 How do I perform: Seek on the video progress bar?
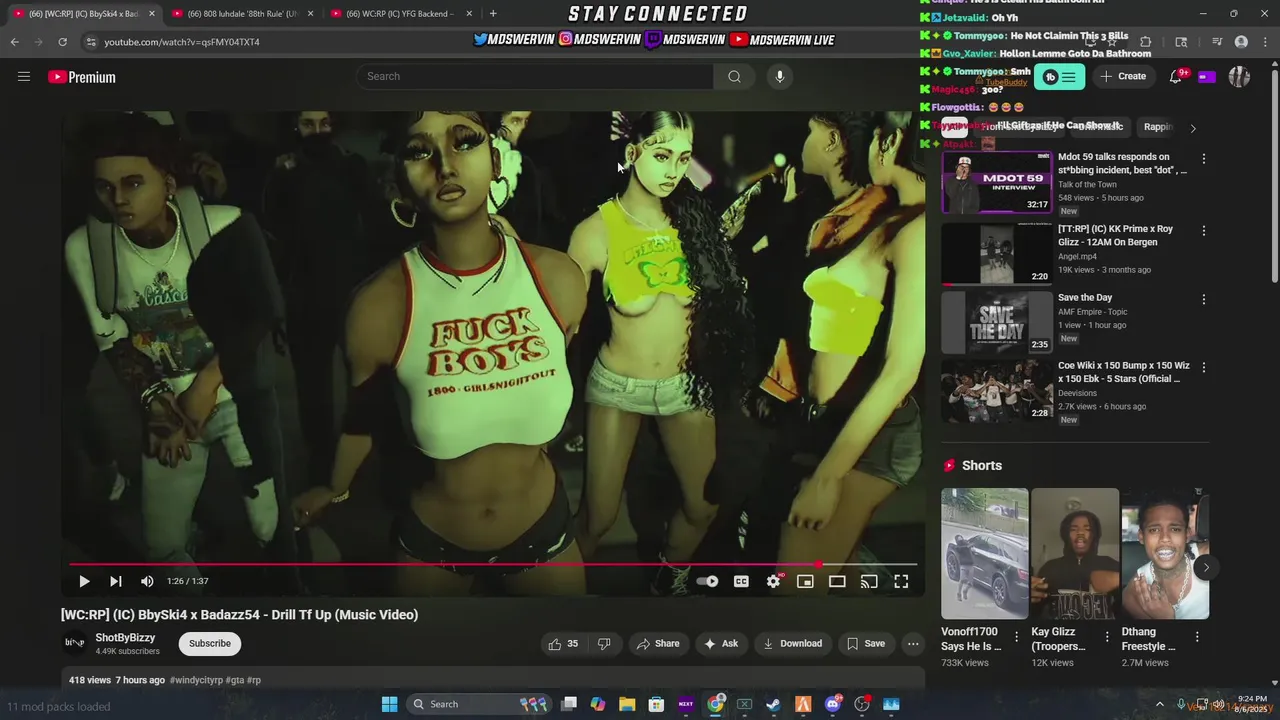[x=493, y=565]
